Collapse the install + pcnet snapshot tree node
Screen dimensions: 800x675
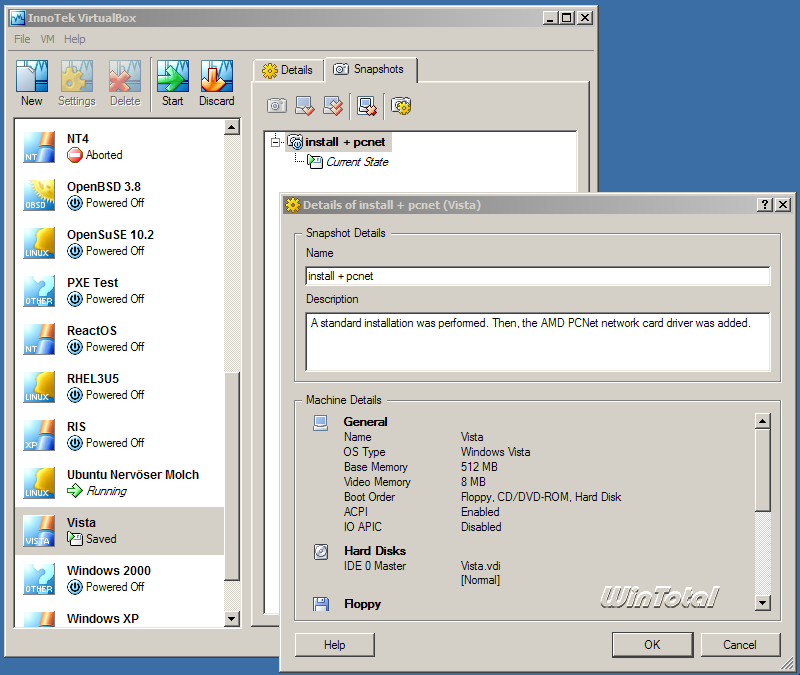(276, 142)
